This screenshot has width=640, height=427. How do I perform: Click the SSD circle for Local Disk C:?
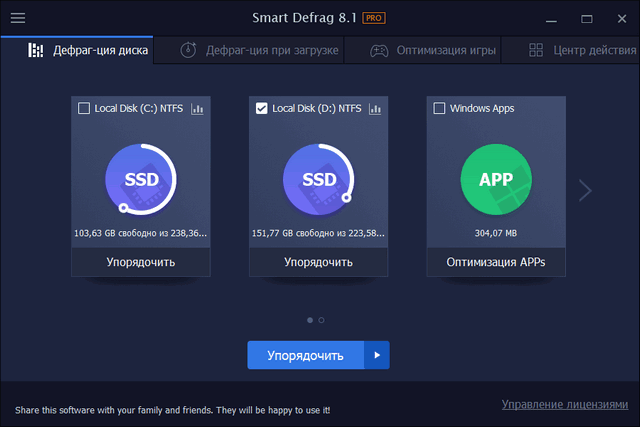point(141,179)
